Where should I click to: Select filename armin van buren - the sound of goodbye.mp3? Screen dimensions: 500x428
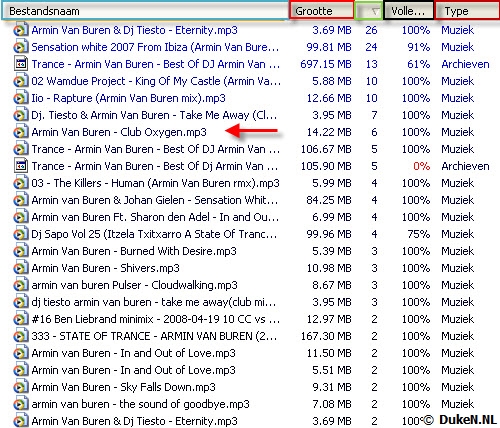coord(140,404)
